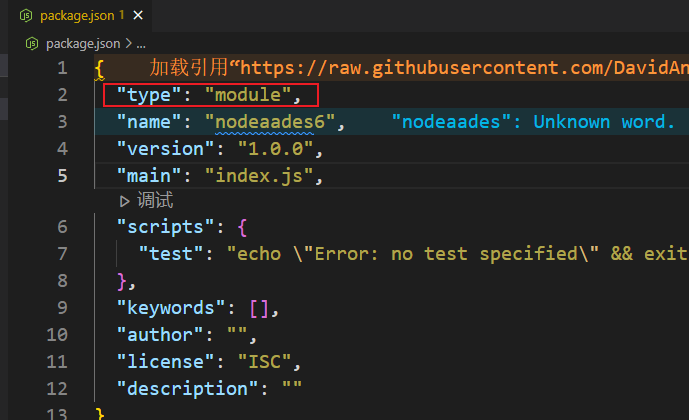Click the debug play triangle above scripts
Viewport: 689px width, 420px height.
124,201
